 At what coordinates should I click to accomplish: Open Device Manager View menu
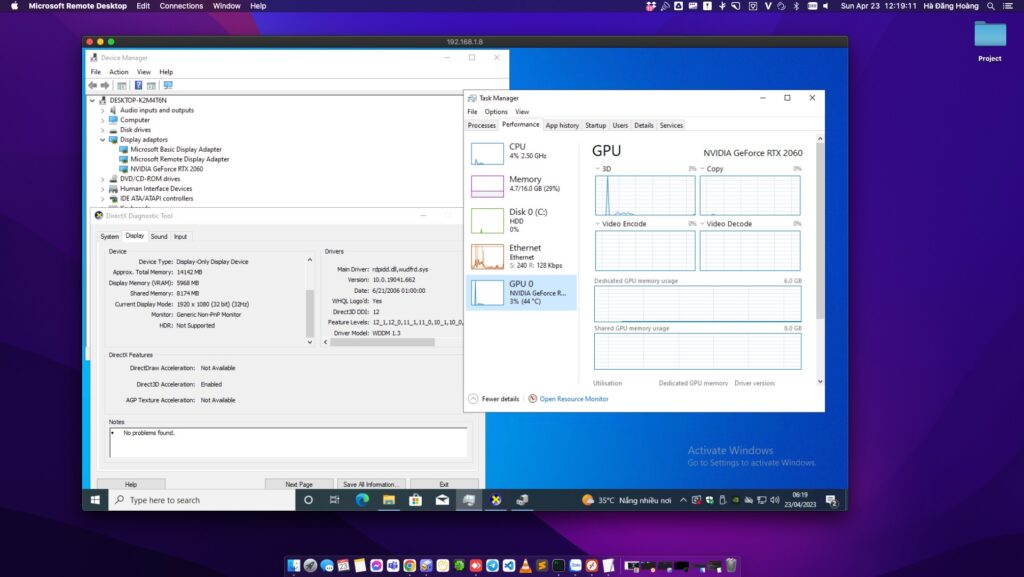(x=144, y=72)
